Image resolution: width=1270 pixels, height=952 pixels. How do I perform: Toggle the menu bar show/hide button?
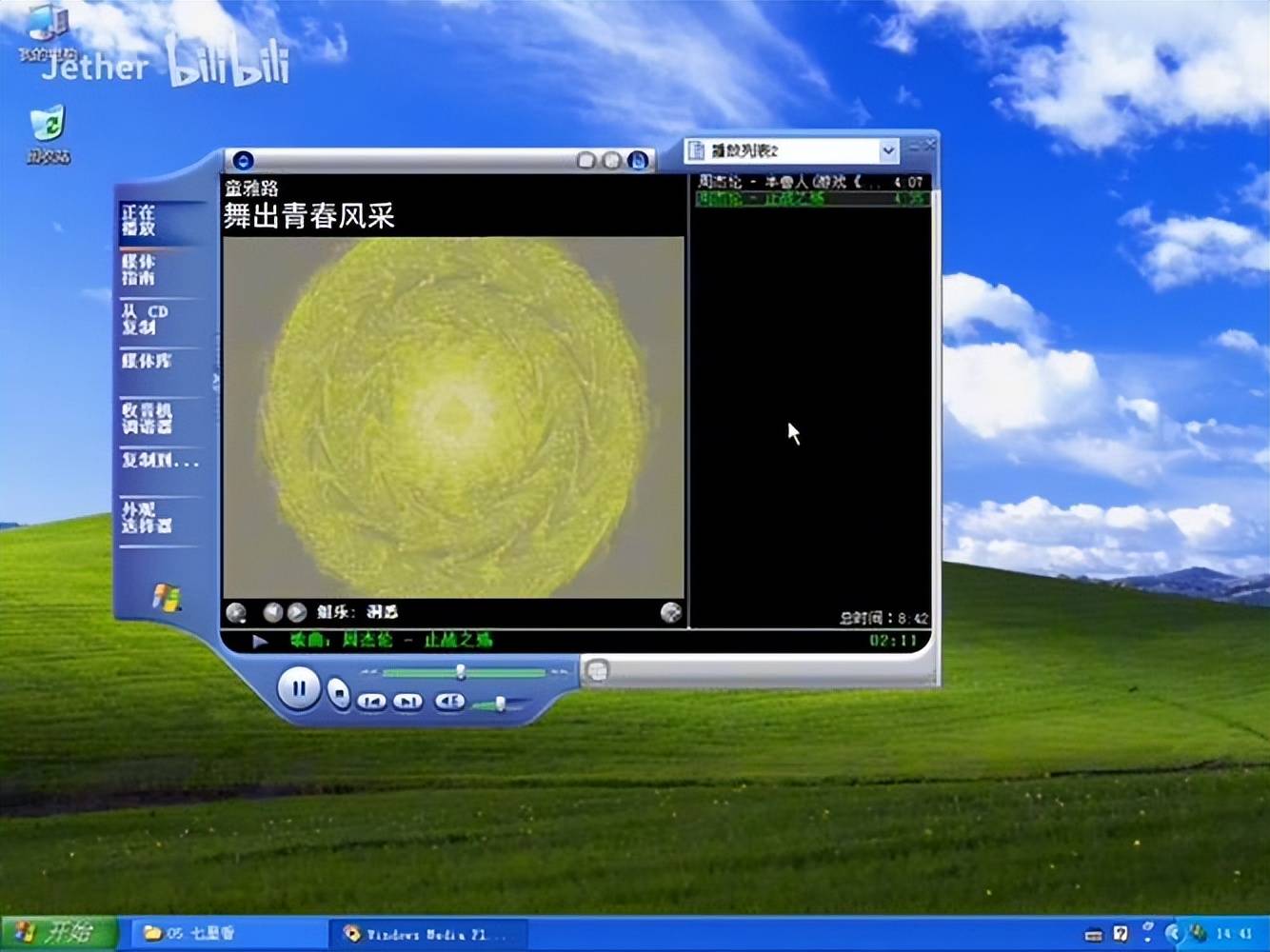(243, 160)
